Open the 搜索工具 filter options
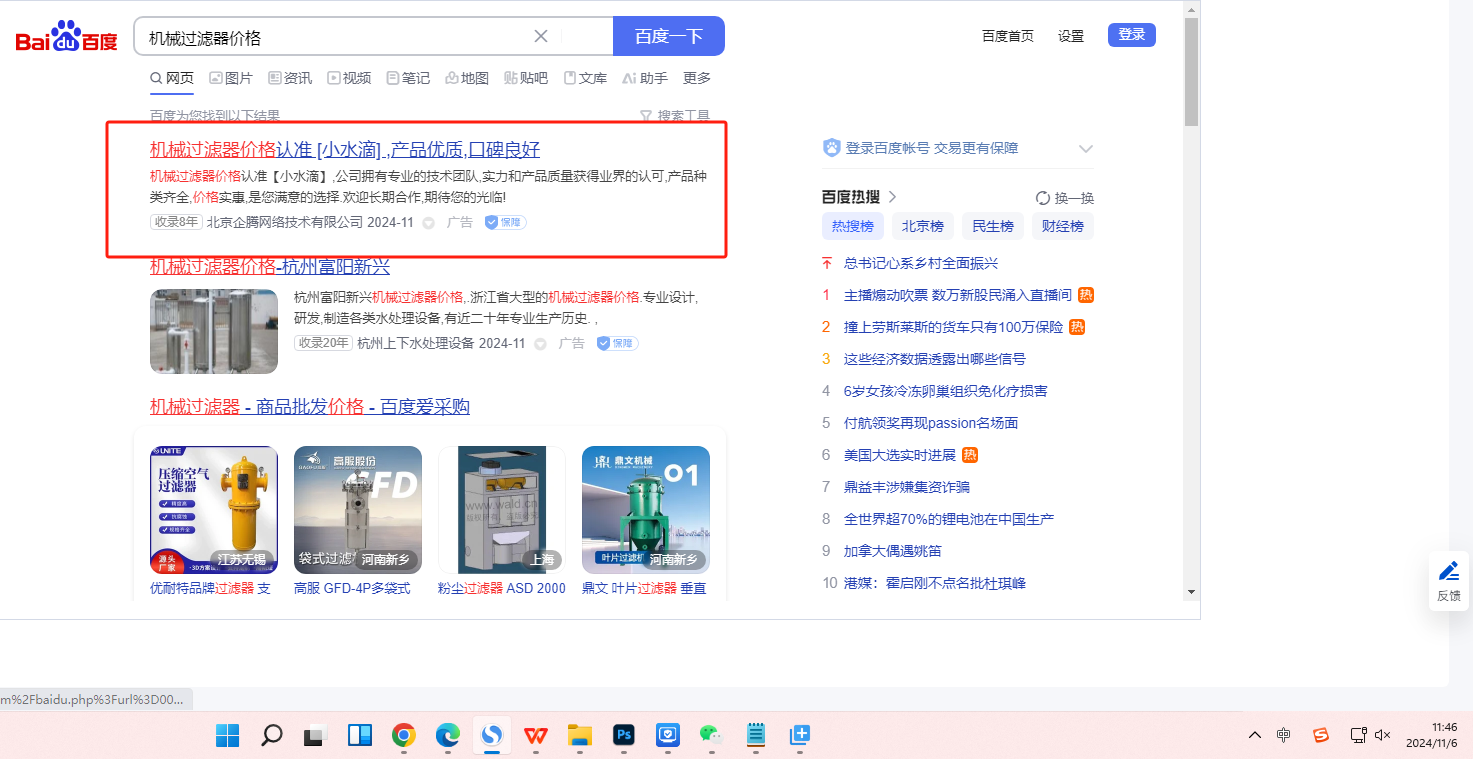The width and height of the screenshot is (1473, 759). click(675, 116)
